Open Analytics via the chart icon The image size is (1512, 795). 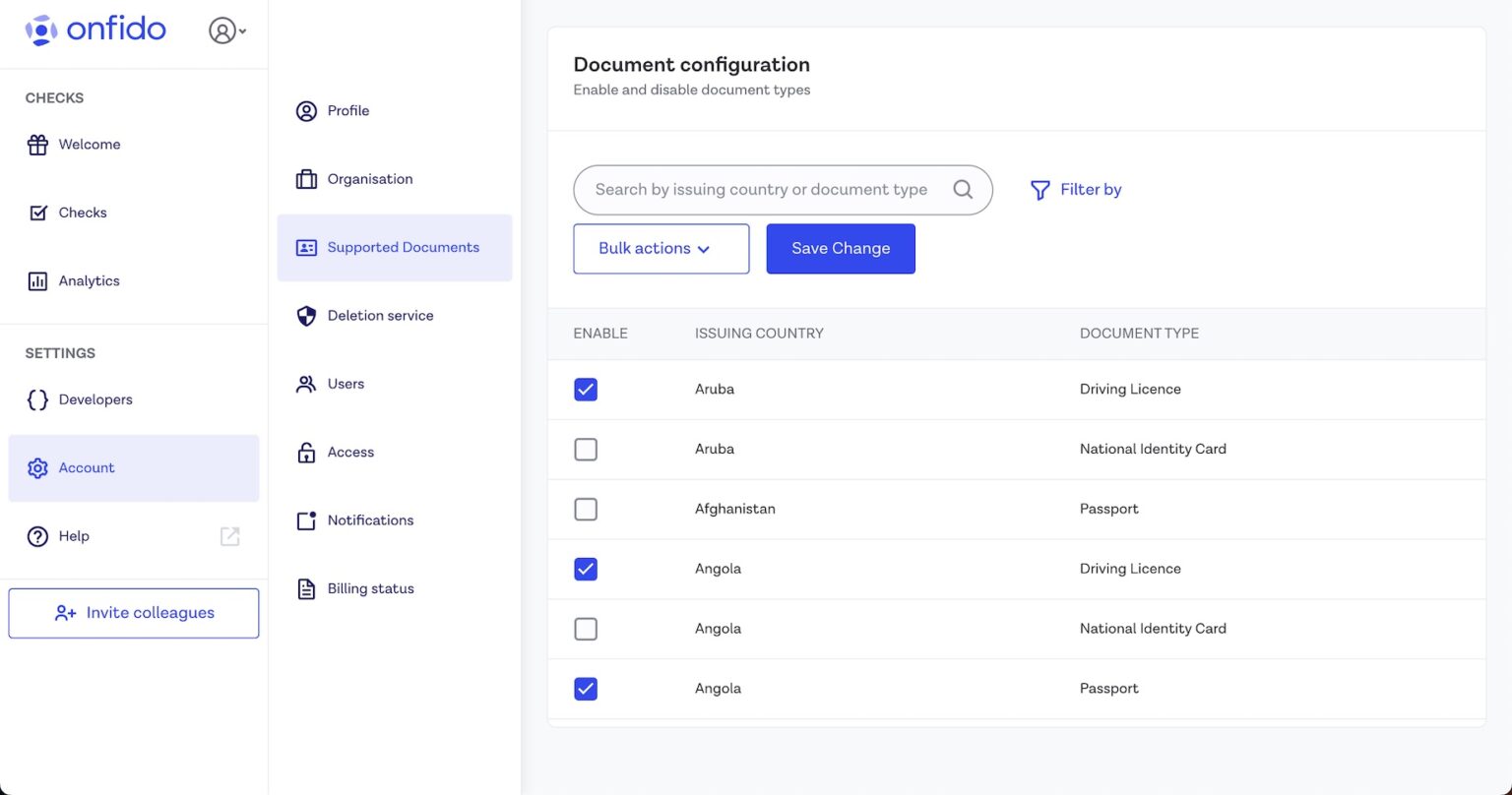[x=37, y=280]
